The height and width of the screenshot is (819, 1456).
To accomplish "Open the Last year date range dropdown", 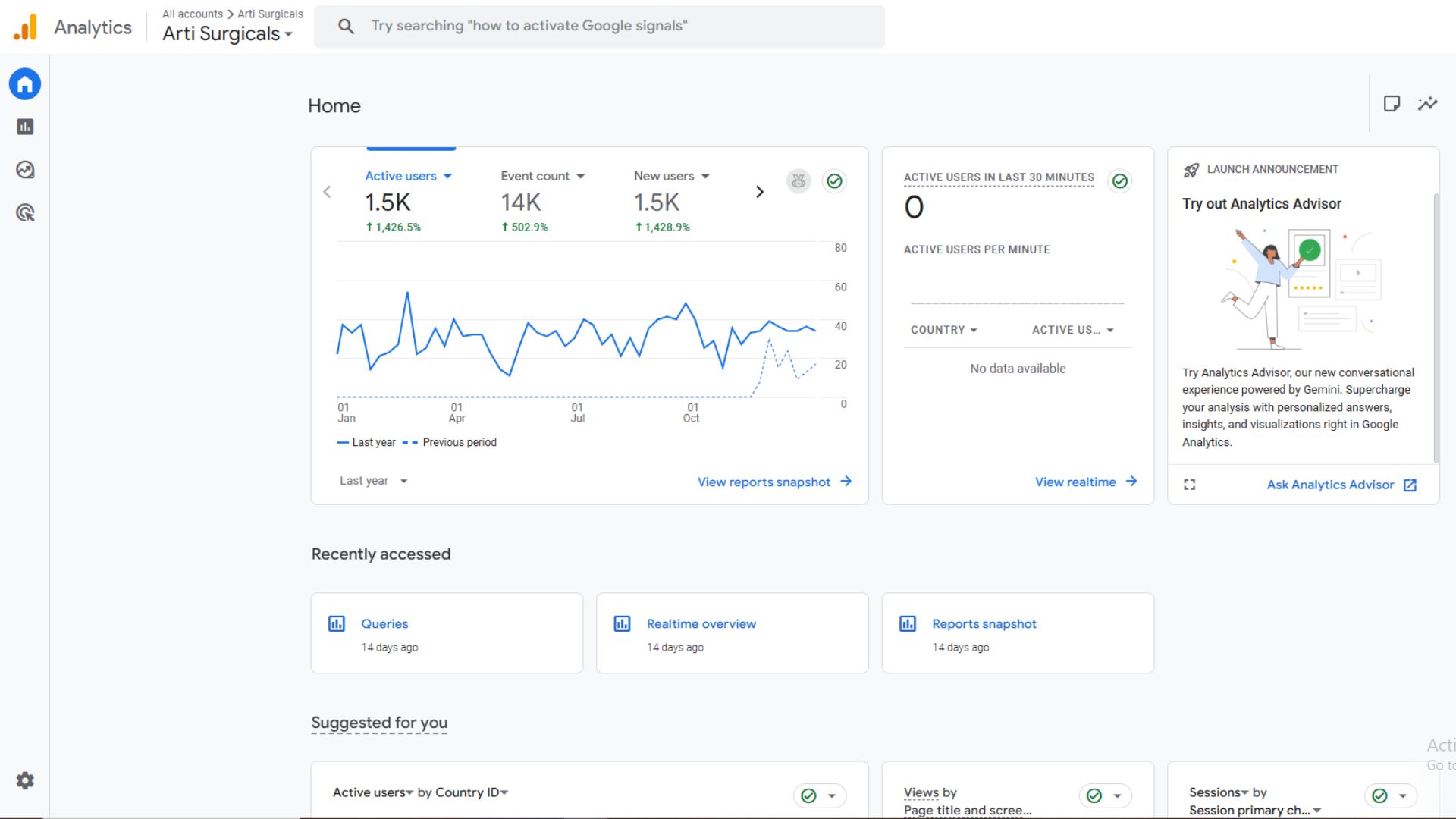I will [x=373, y=481].
